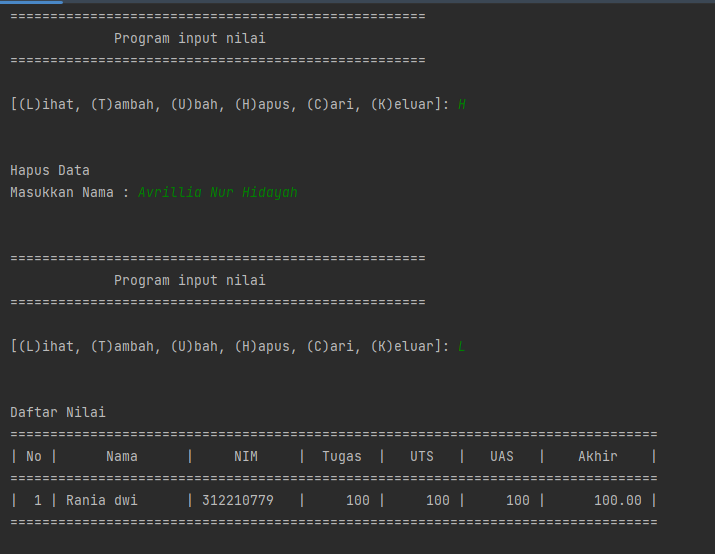Click the first "Program input nilai" heading
This screenshot has width=715, height=554.
[190, 38]
